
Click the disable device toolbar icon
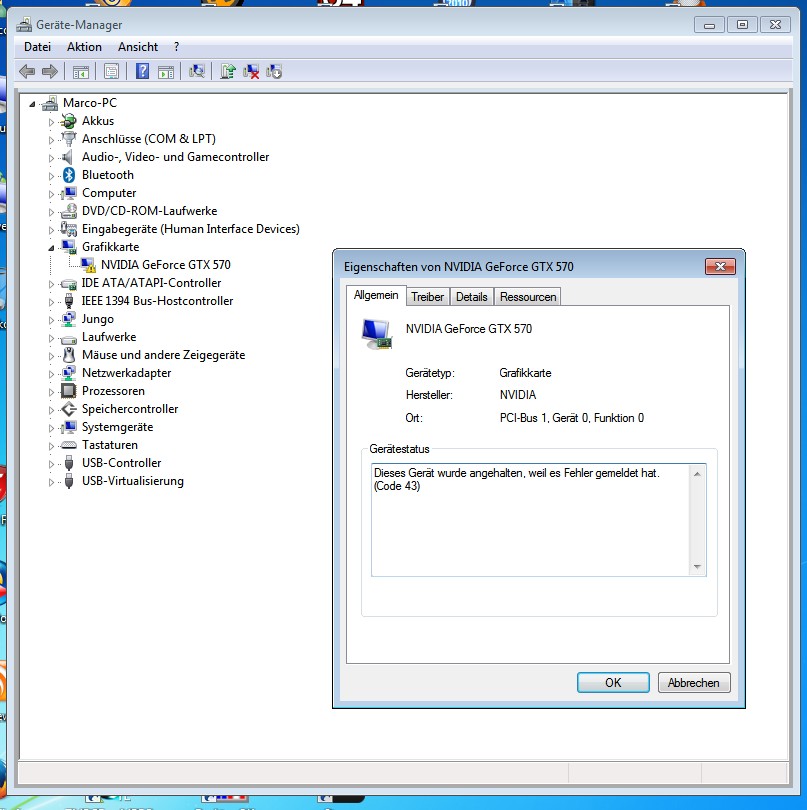274,71
